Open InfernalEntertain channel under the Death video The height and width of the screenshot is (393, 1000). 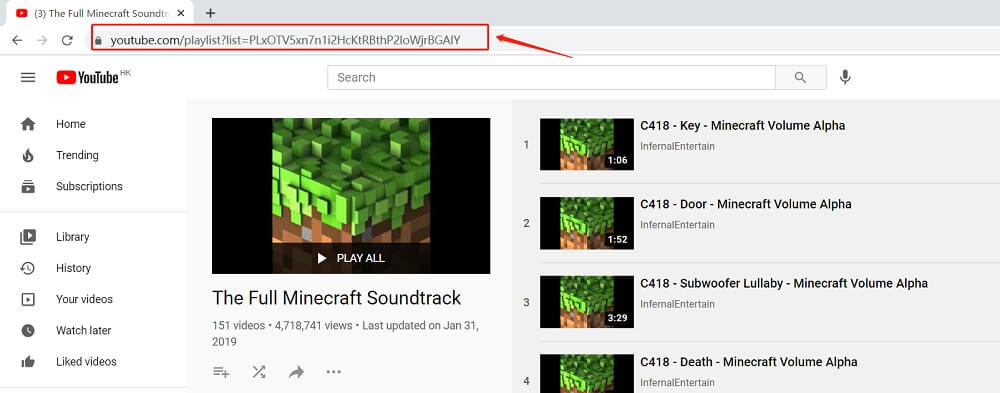pos(677,382)
